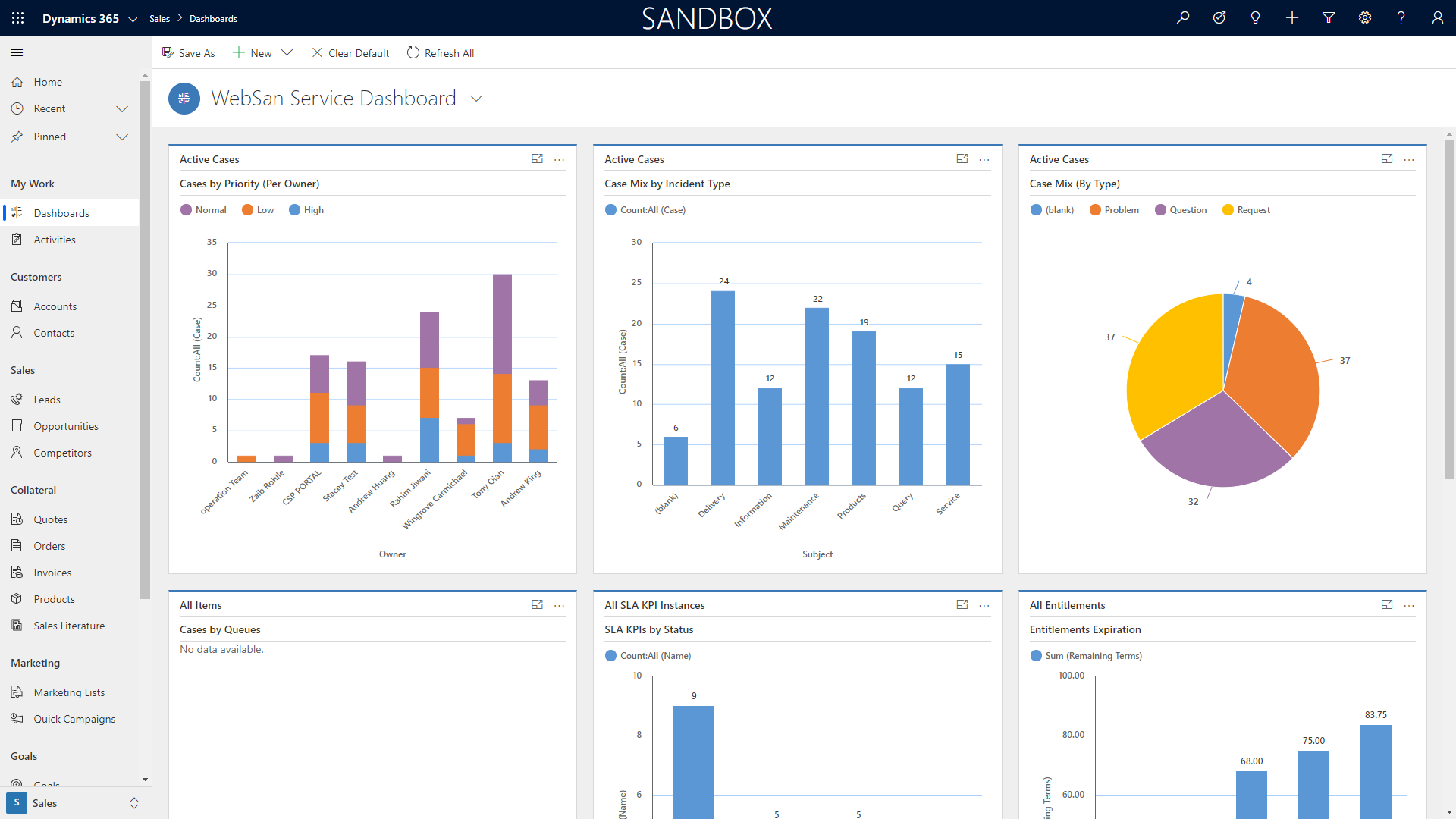Expand the SLA KPIs by Status chart
Screen dimensions: 1456x819
pos(962,605)
